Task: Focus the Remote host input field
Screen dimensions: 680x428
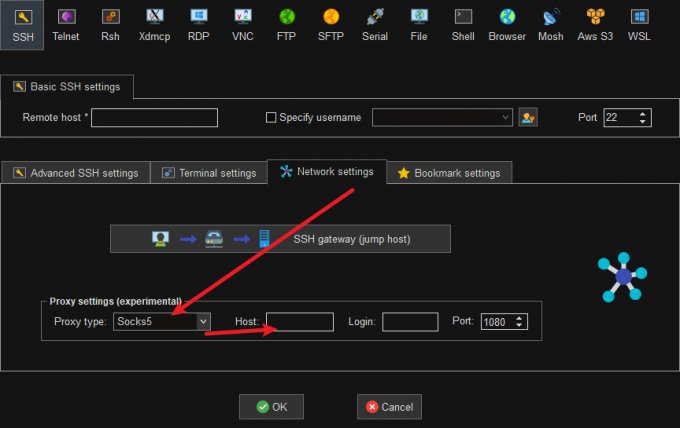Action: [x=154, y=118]
